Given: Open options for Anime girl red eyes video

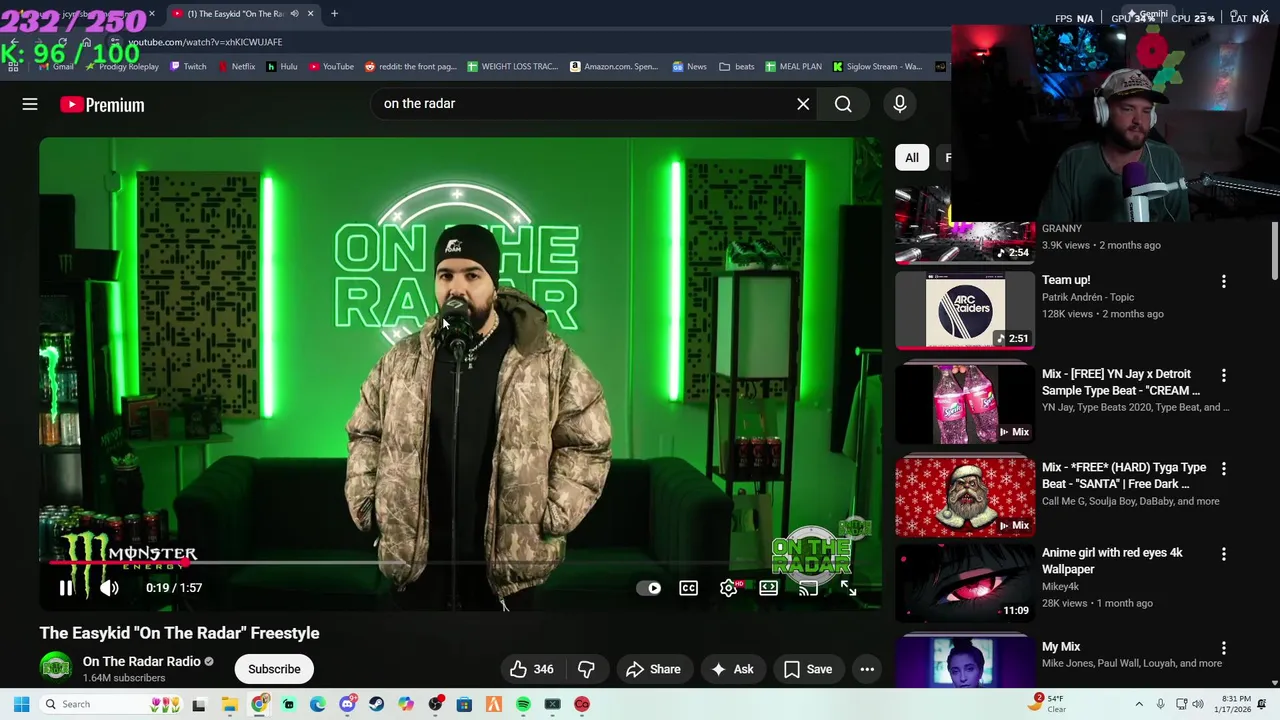Looking at the screenshot, I should pos(1223,554).
